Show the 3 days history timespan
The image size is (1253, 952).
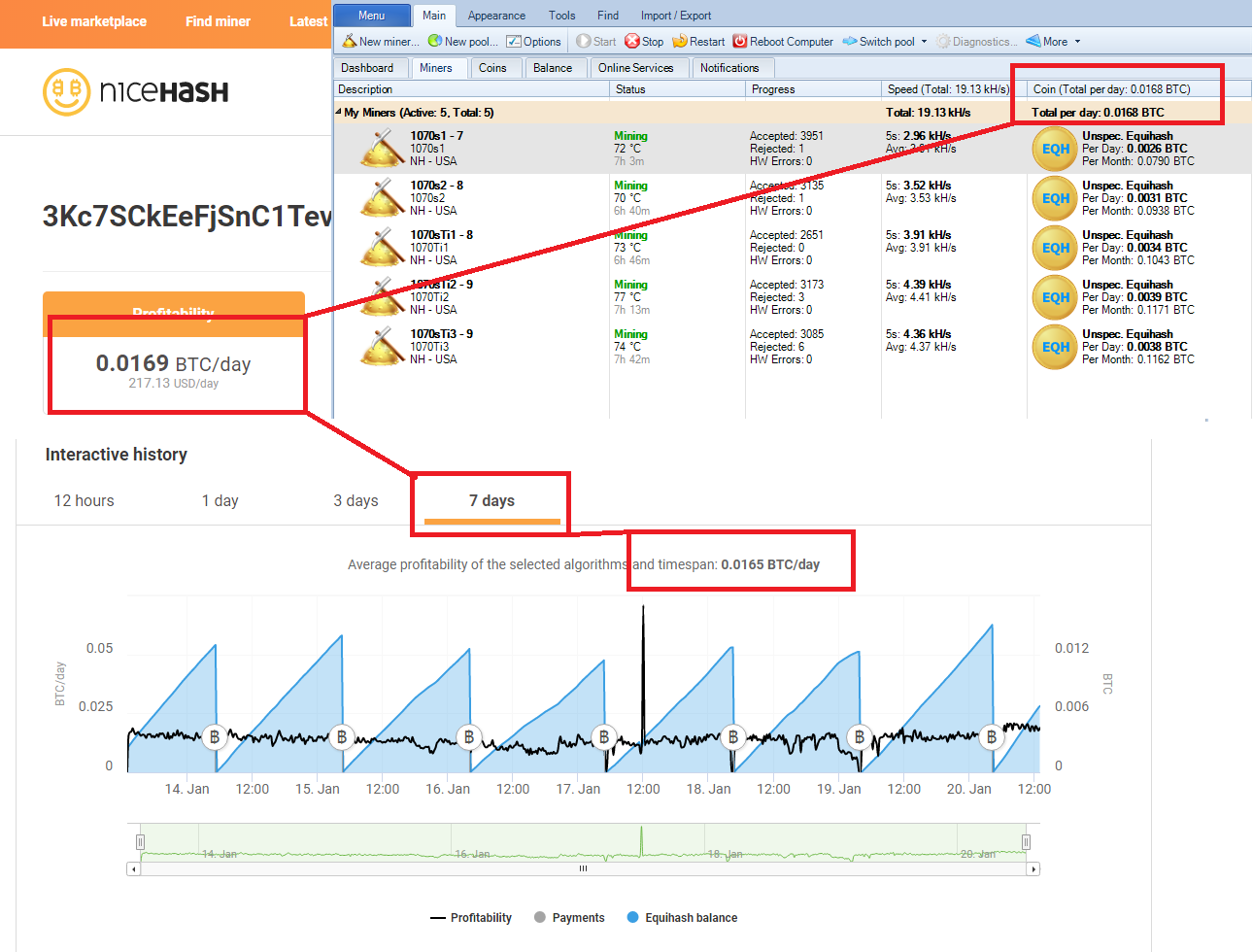point(356,501)
